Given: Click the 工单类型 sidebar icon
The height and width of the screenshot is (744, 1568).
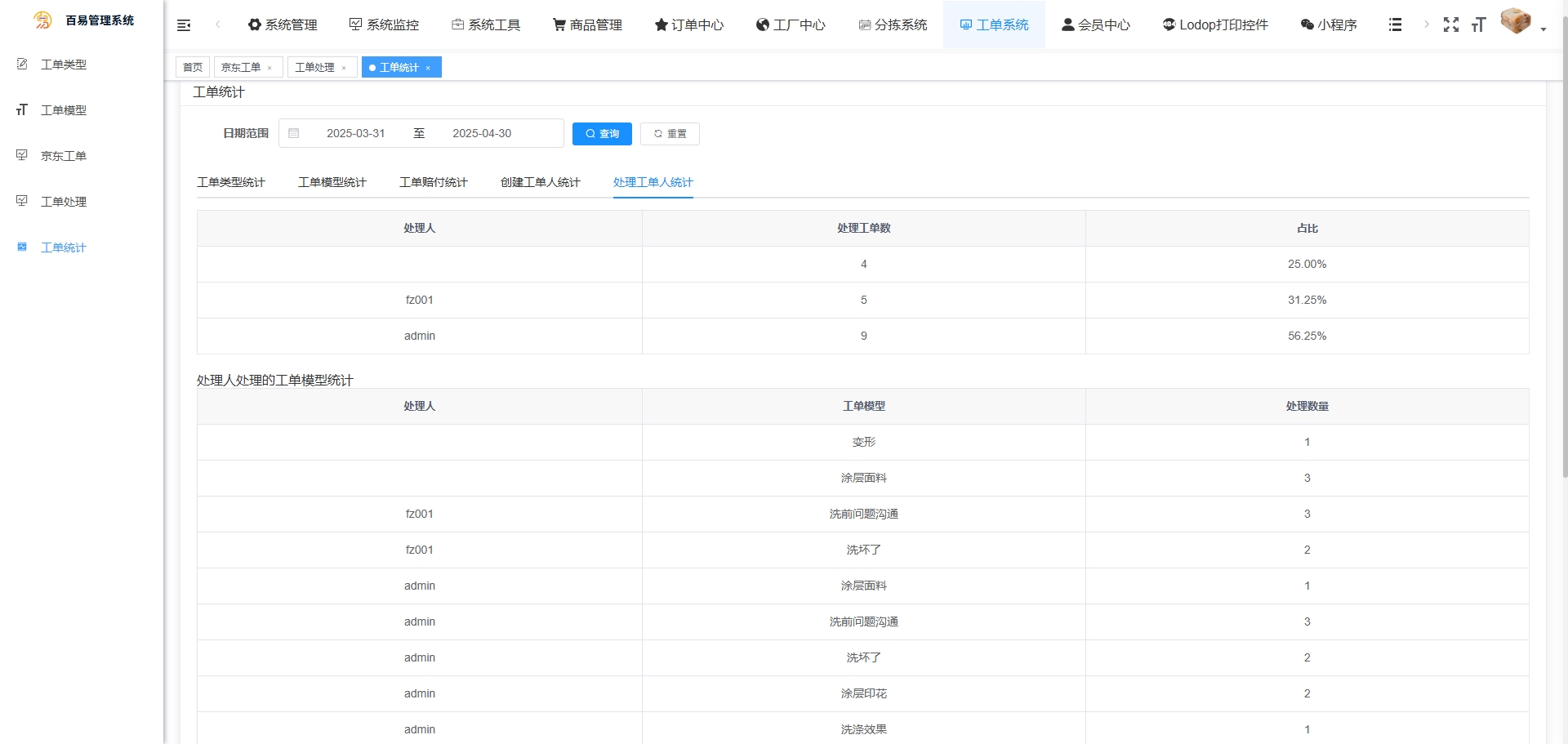Looking at the screenshot, I should 22,64.
